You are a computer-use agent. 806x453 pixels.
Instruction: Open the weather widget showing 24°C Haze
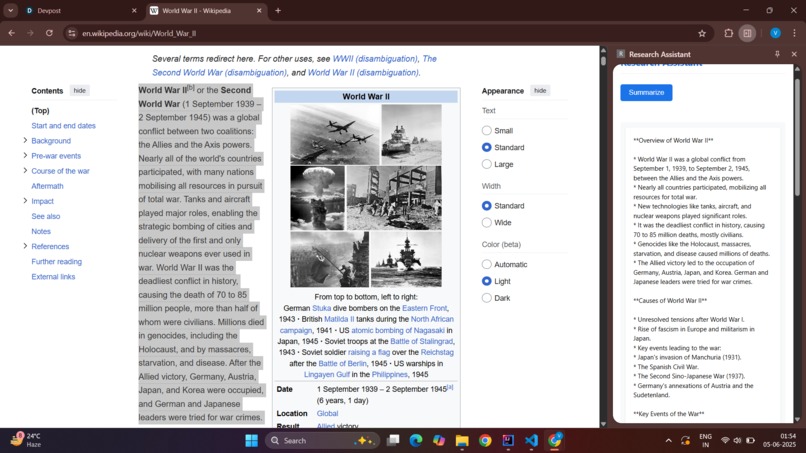pos(26,440)
